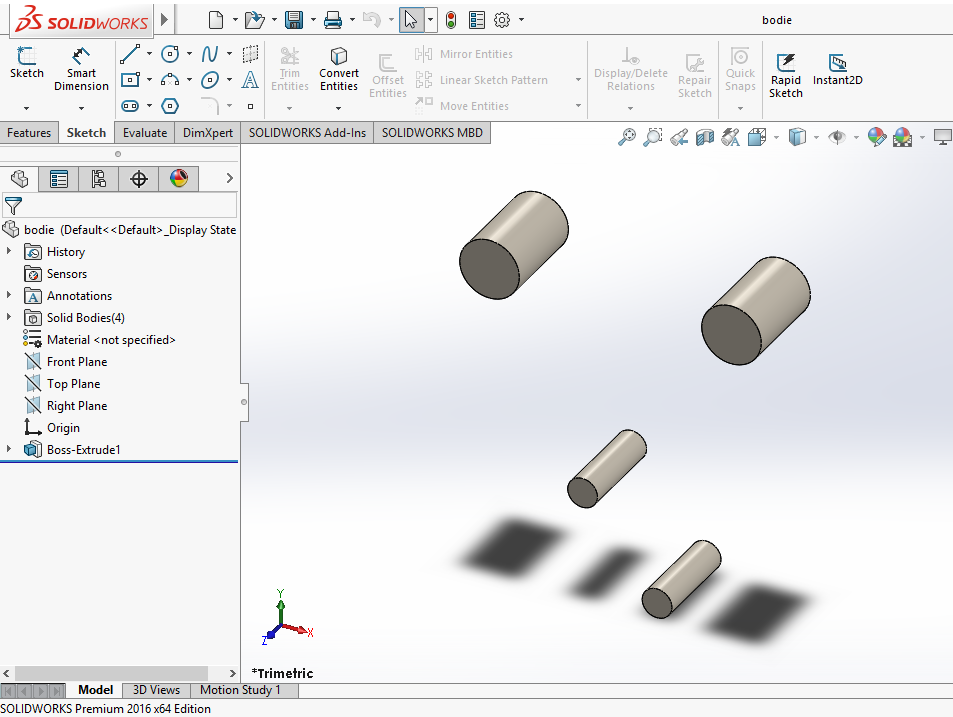The image size is (953, 717).
Task: Expand the Solid Bodies(4) node
Action: 9,317
